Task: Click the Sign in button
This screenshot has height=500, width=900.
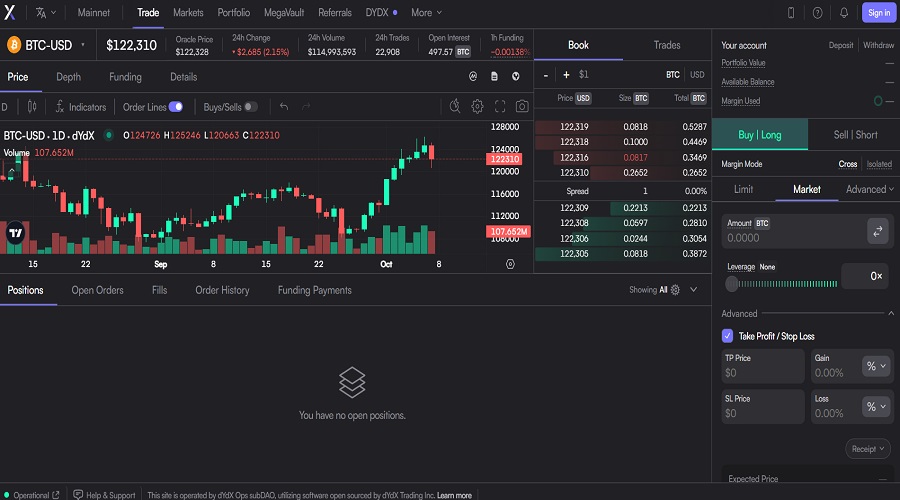Action: (879, 13)
